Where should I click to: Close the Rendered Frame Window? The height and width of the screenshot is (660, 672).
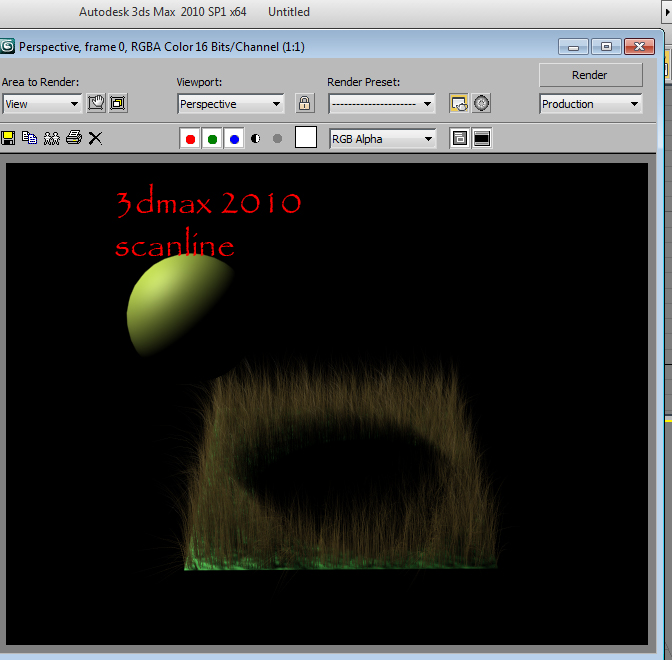639,47
